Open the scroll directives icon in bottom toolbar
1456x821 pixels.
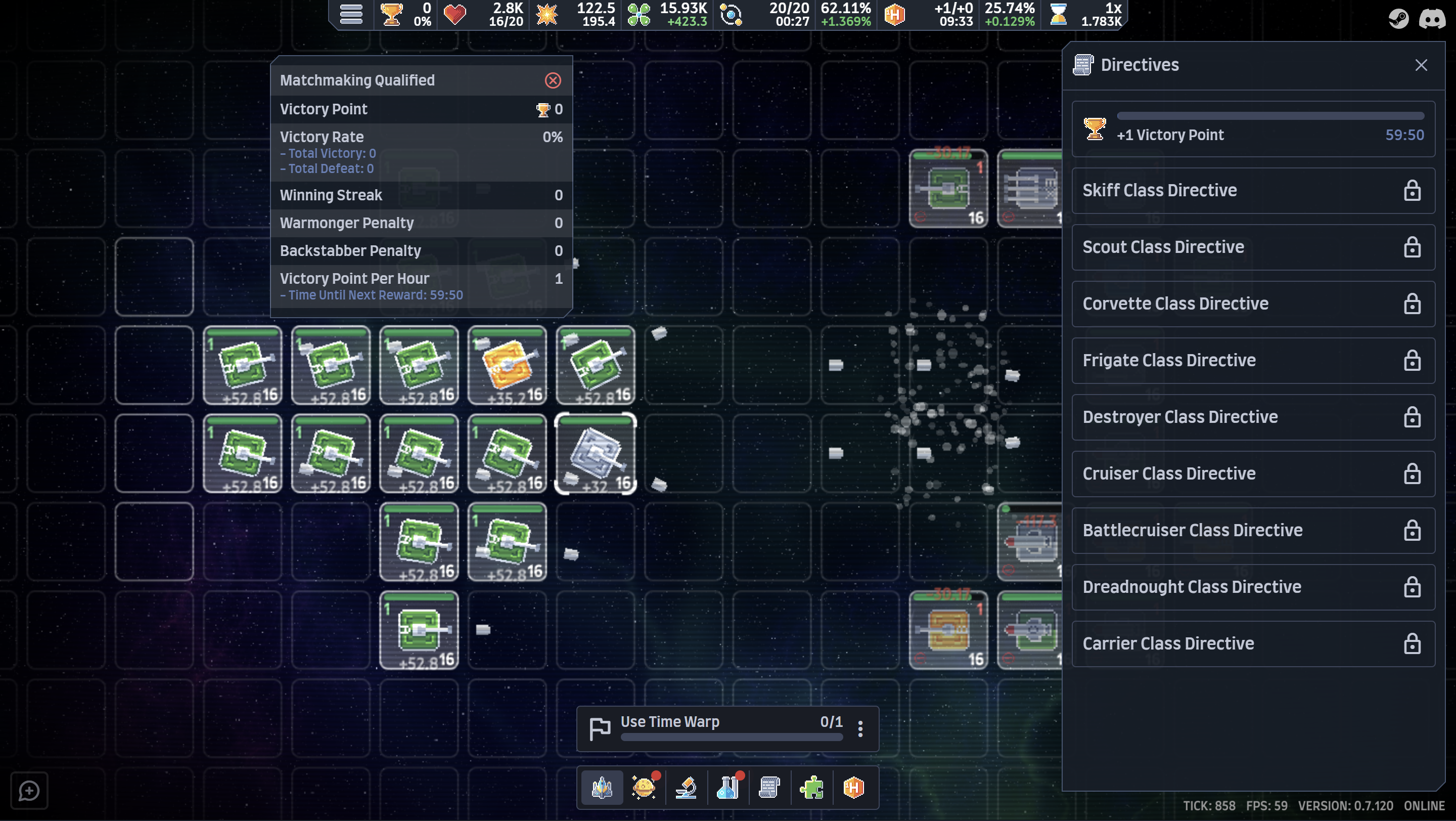769,787
